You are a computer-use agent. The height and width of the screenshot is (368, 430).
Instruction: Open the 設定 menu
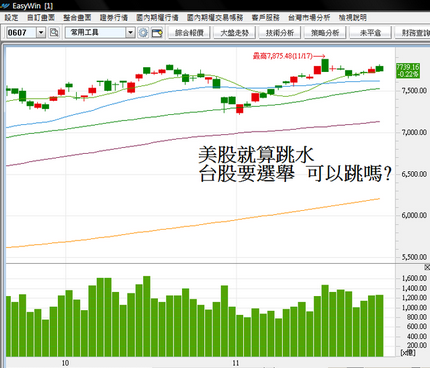coord(11,18)
